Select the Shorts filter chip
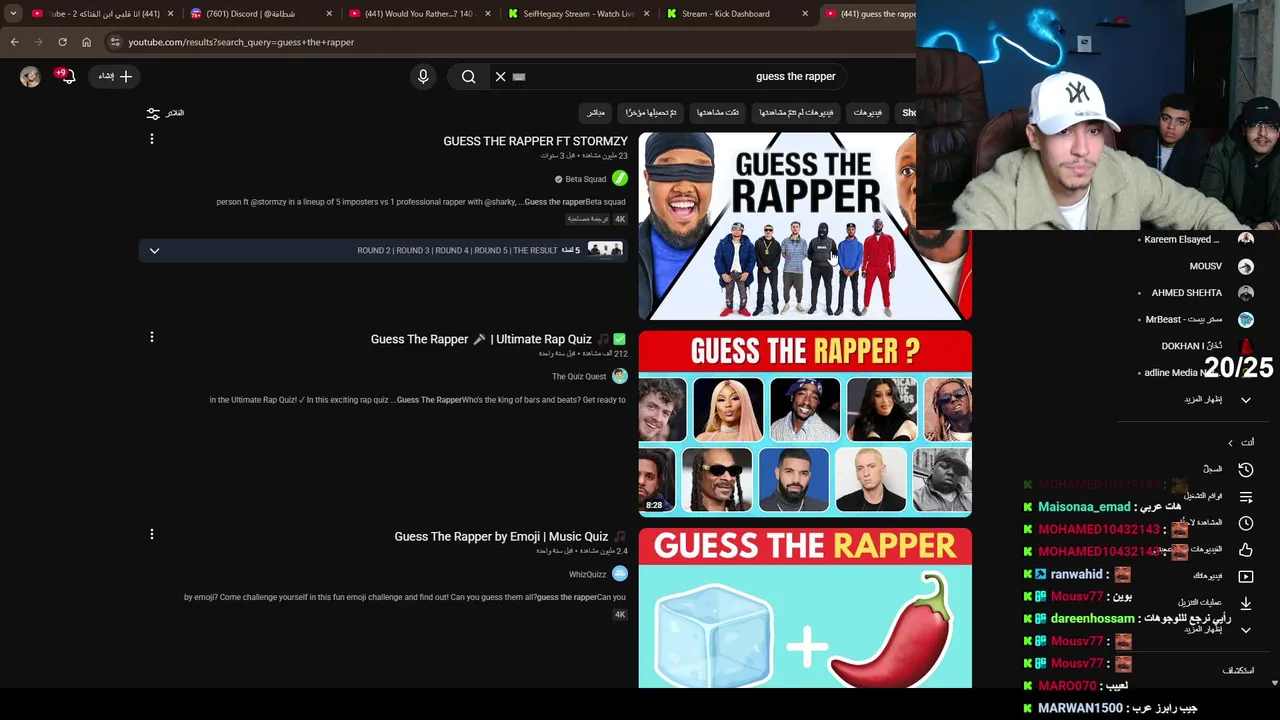 pyautogui.click(x=908, y=113)
